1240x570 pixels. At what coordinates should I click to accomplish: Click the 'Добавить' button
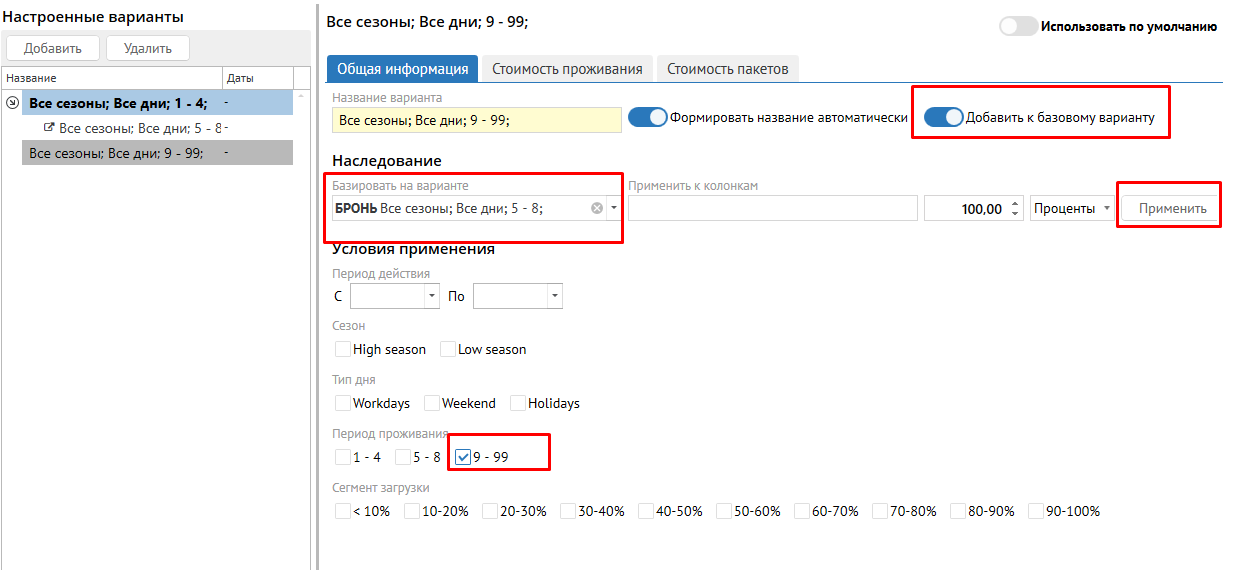[x=53, y=48]
